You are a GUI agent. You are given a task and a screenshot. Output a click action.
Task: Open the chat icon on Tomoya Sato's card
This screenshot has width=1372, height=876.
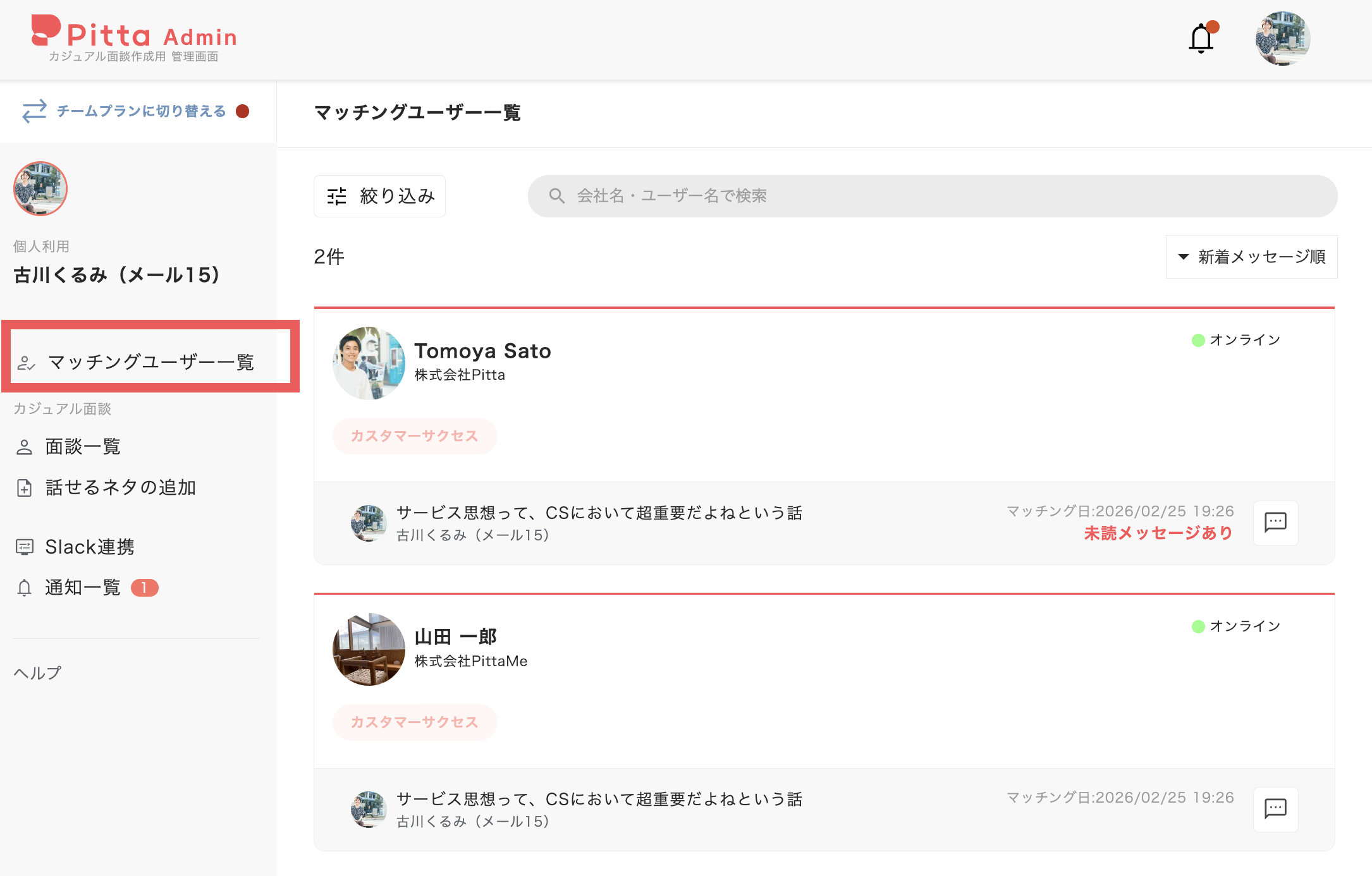pos(1275,523)
